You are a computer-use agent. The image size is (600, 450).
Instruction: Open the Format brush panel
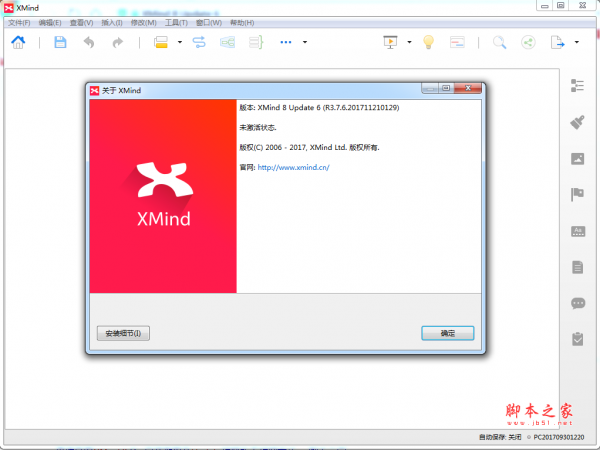(x=577, y=122)
